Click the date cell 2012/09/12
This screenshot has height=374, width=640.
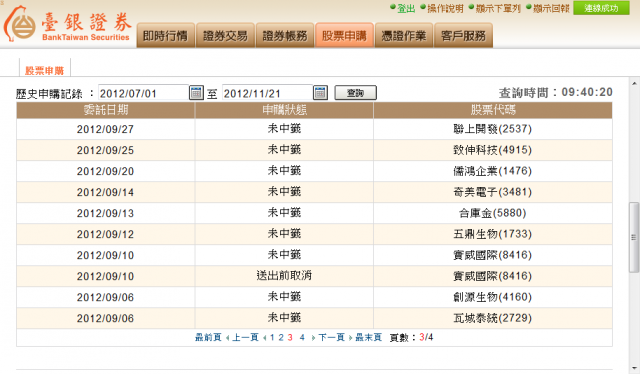105,234
